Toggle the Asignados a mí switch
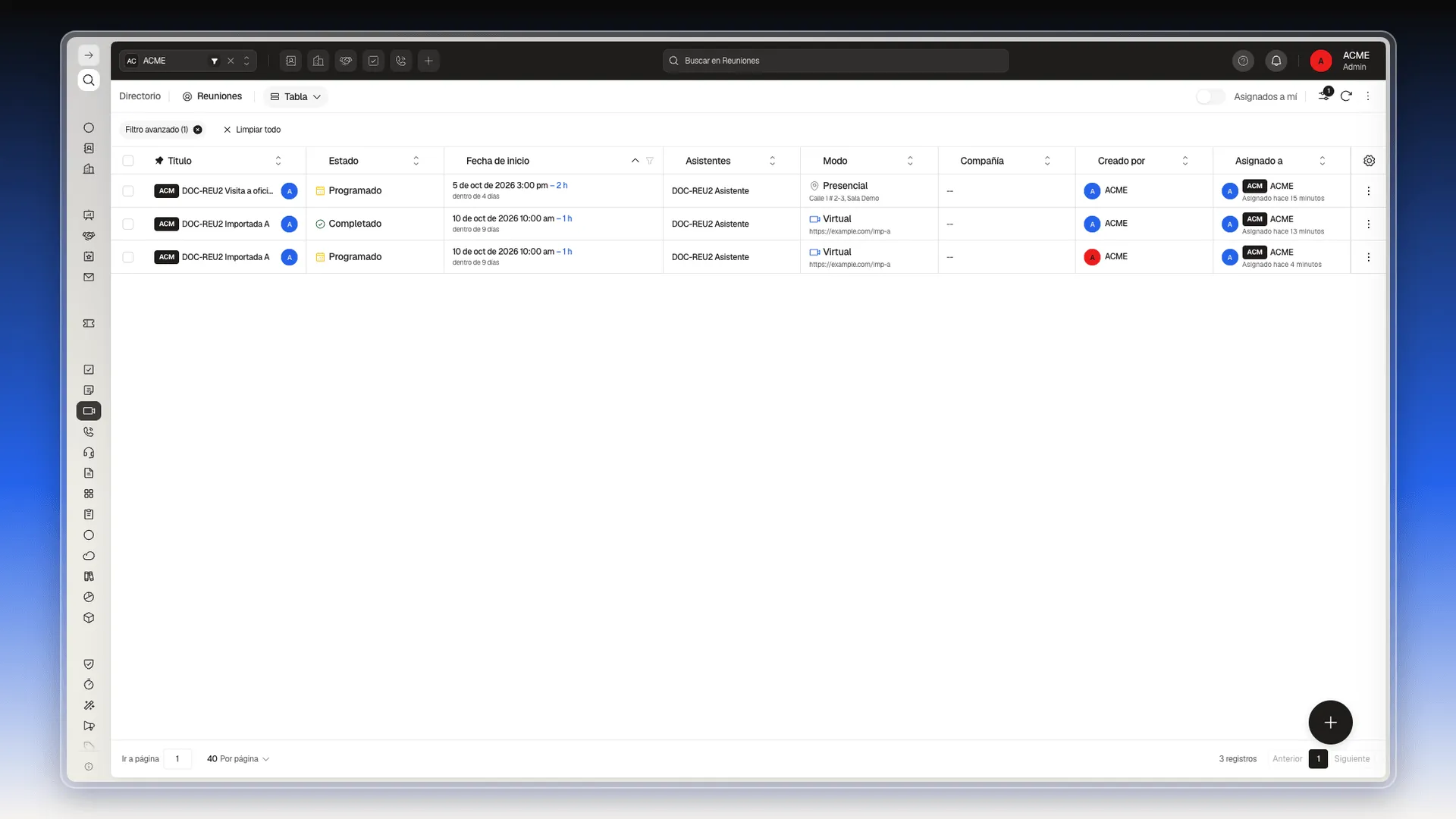 pos(1210,96)
